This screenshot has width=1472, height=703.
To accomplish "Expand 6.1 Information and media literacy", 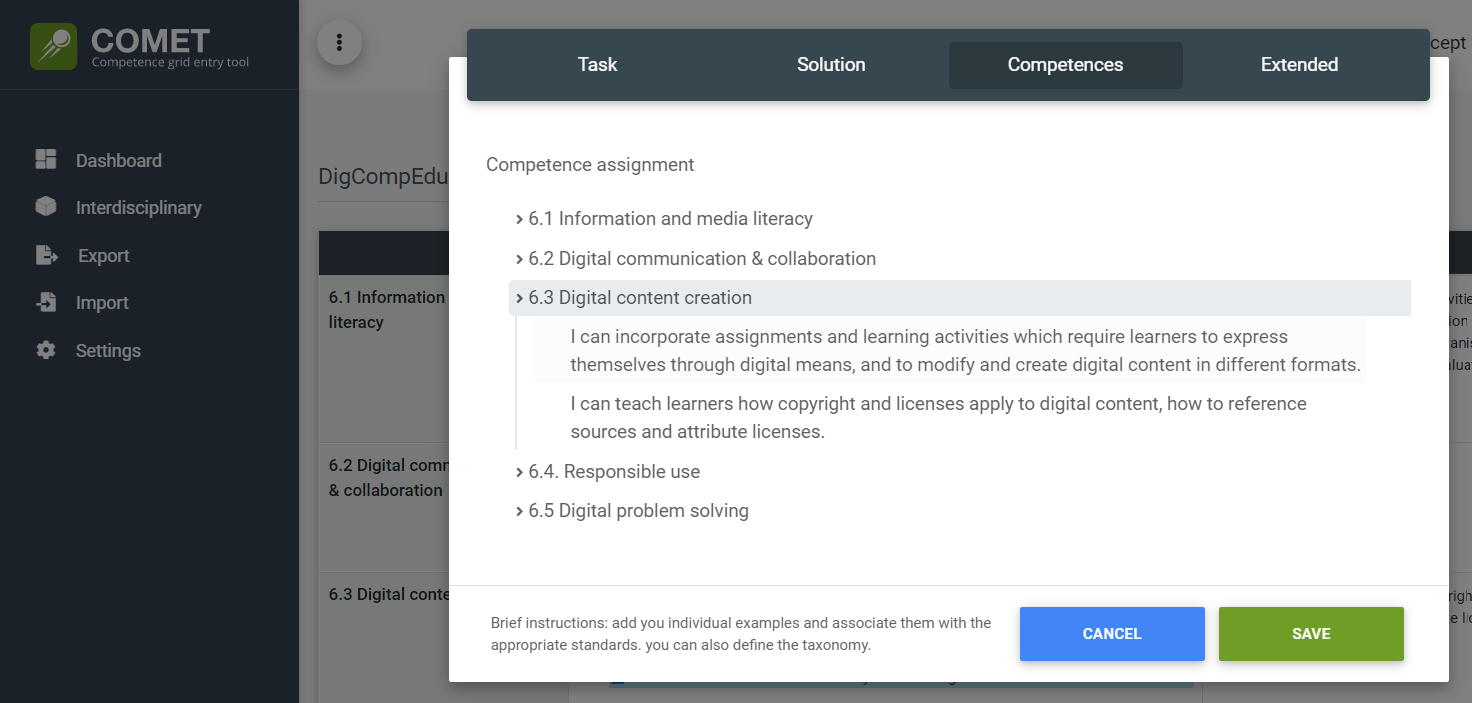I will [x=670, y=218].
